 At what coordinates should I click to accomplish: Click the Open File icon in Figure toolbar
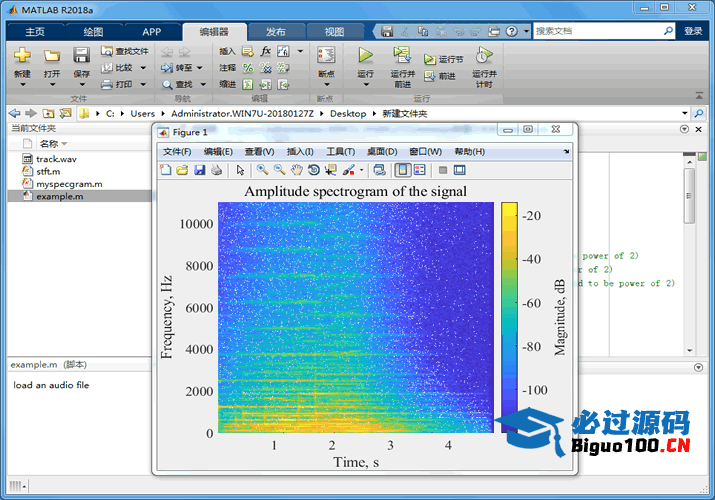point(182,170)
